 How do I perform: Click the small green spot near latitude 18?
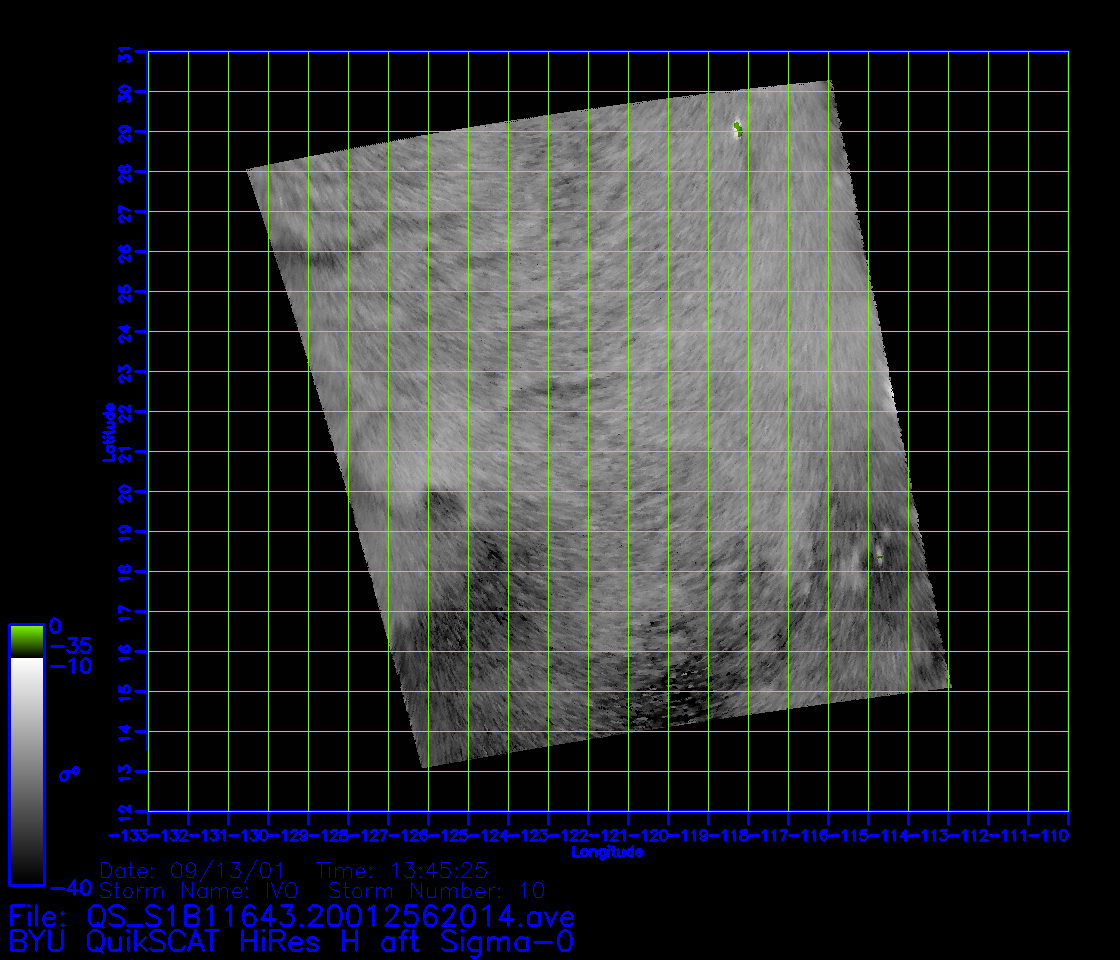pyautogui.click(x=878, y=556)
